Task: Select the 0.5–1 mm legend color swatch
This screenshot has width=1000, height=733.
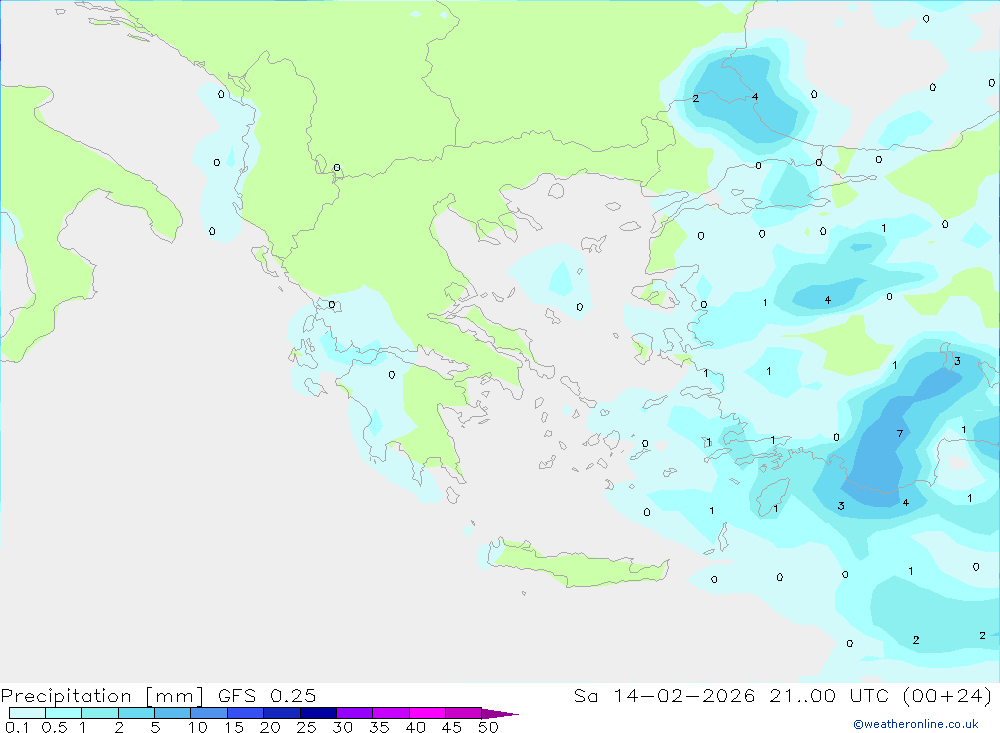Action: [64, 713]
